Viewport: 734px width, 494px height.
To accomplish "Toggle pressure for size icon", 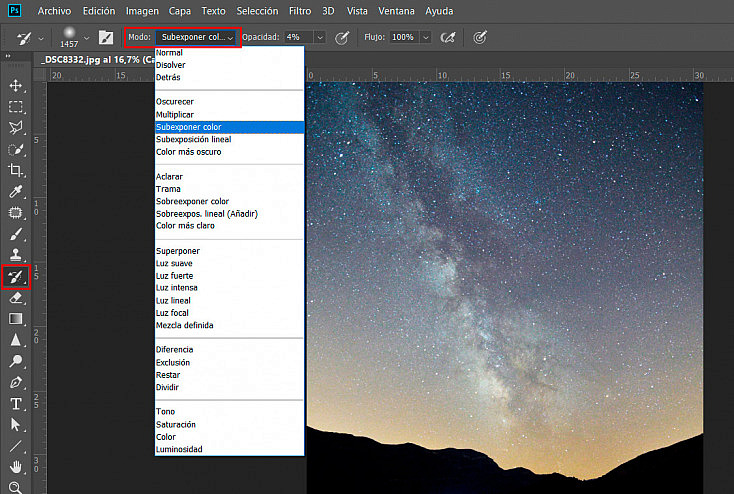I will tap(480, 37).
